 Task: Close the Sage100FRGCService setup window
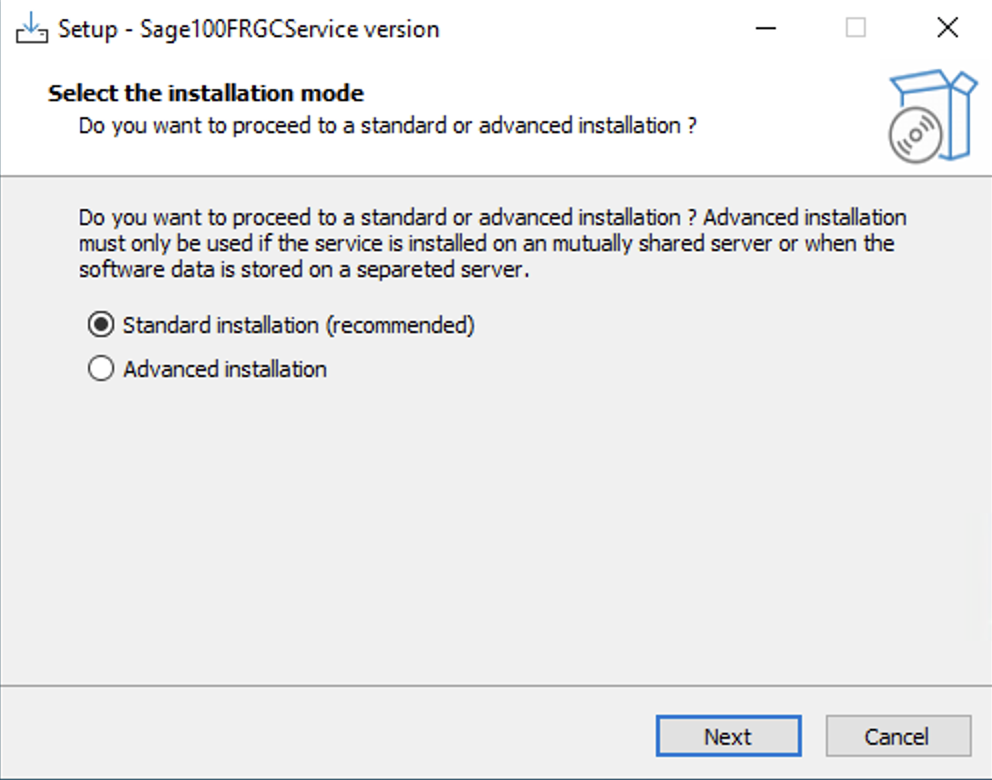tap(947, 28)
